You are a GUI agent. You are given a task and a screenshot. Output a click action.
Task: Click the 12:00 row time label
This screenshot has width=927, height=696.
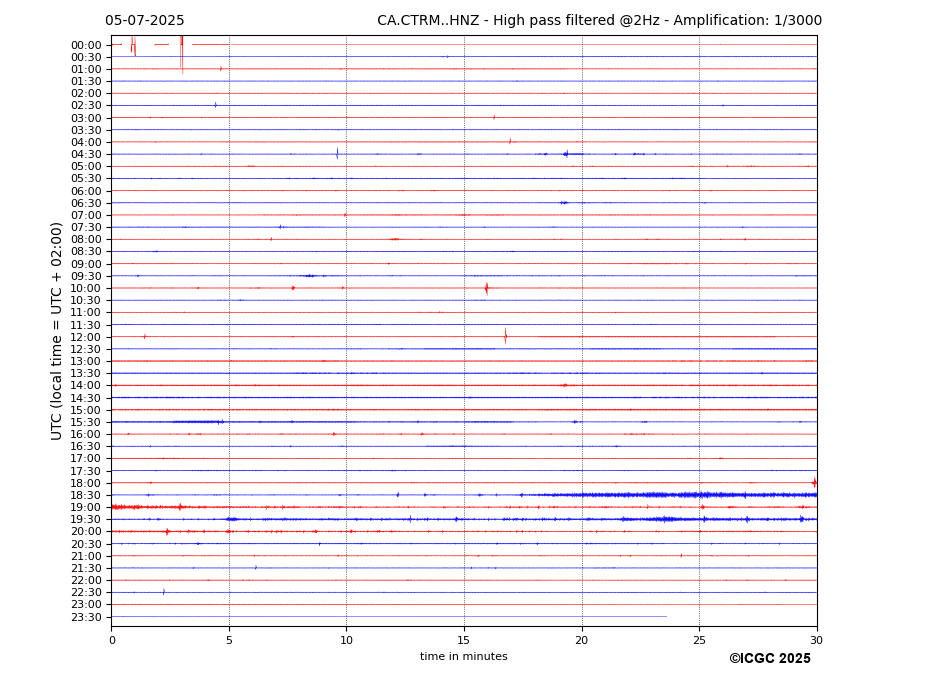coord(86,337)
